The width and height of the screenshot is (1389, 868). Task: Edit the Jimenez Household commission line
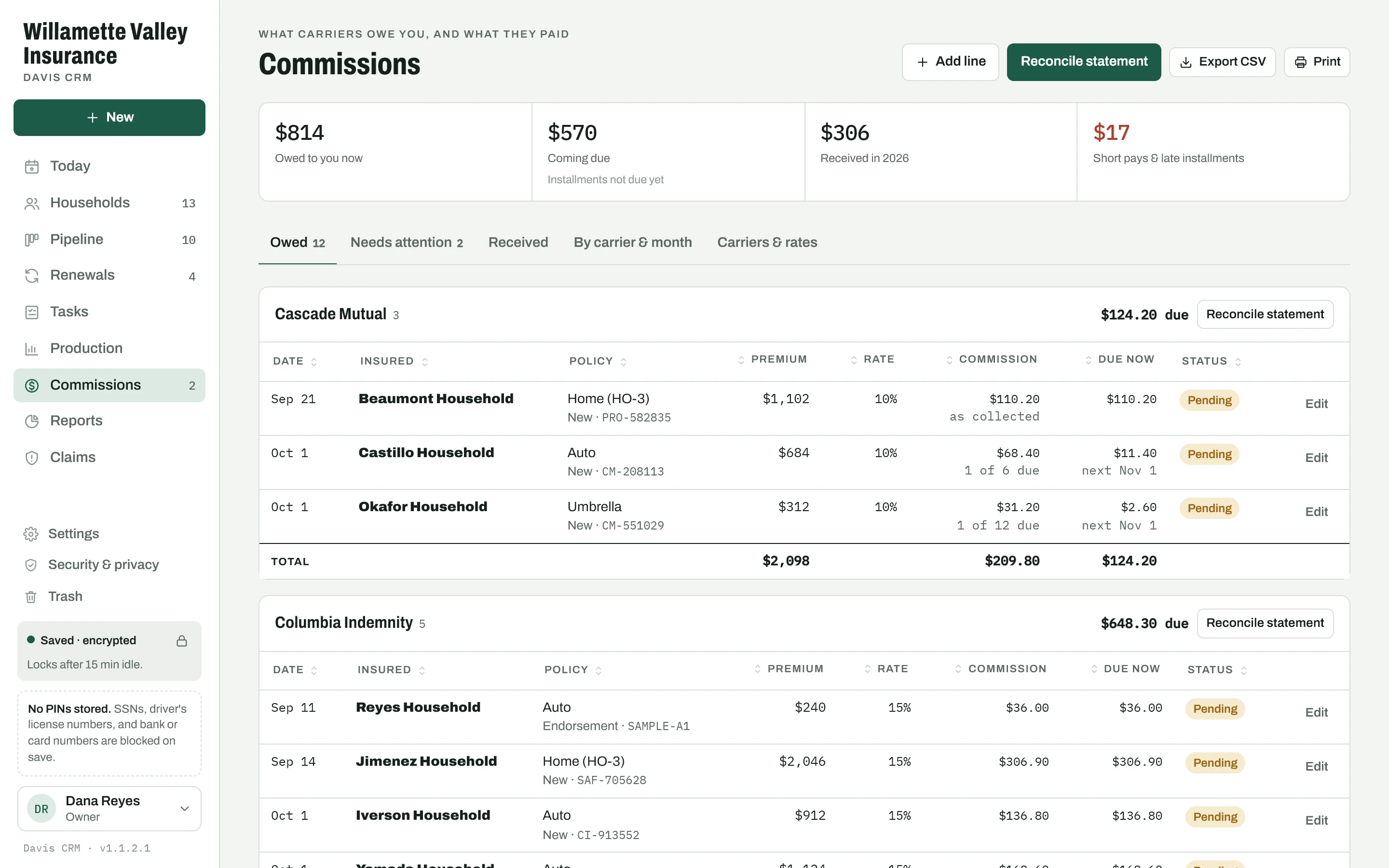[x=1316, y=767]
